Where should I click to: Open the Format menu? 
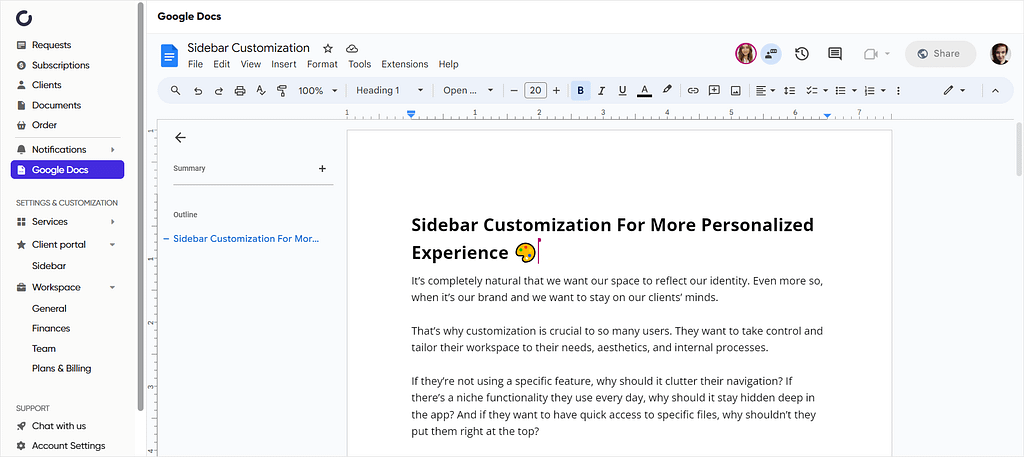[x=323, y=64]
